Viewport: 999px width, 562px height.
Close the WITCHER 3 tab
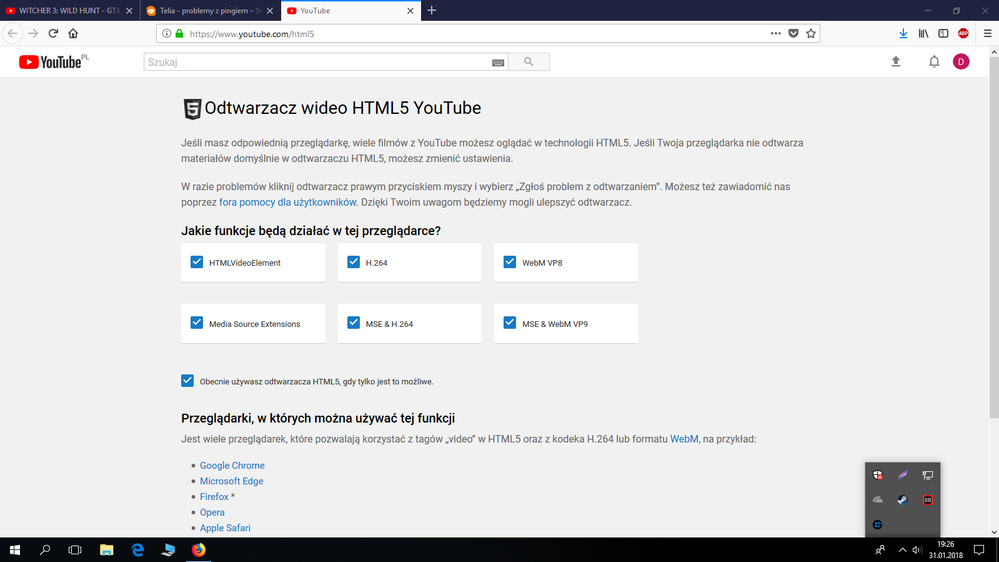pos(129,11)
